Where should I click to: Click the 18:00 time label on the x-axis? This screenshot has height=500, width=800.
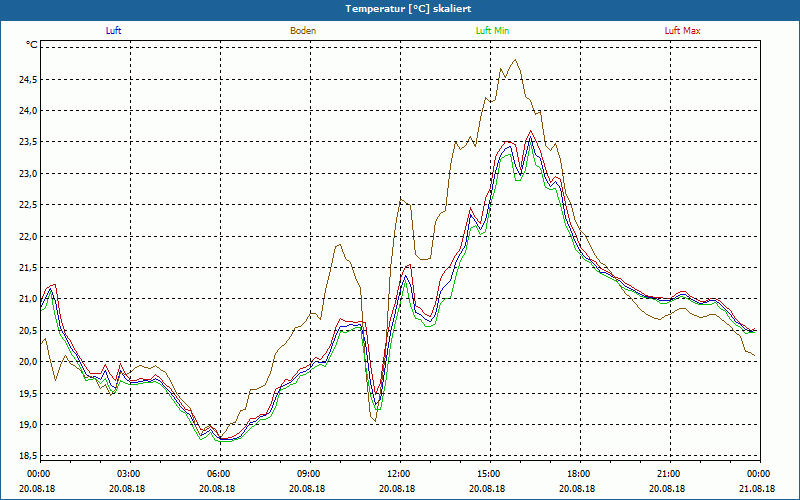coord(580,474)
